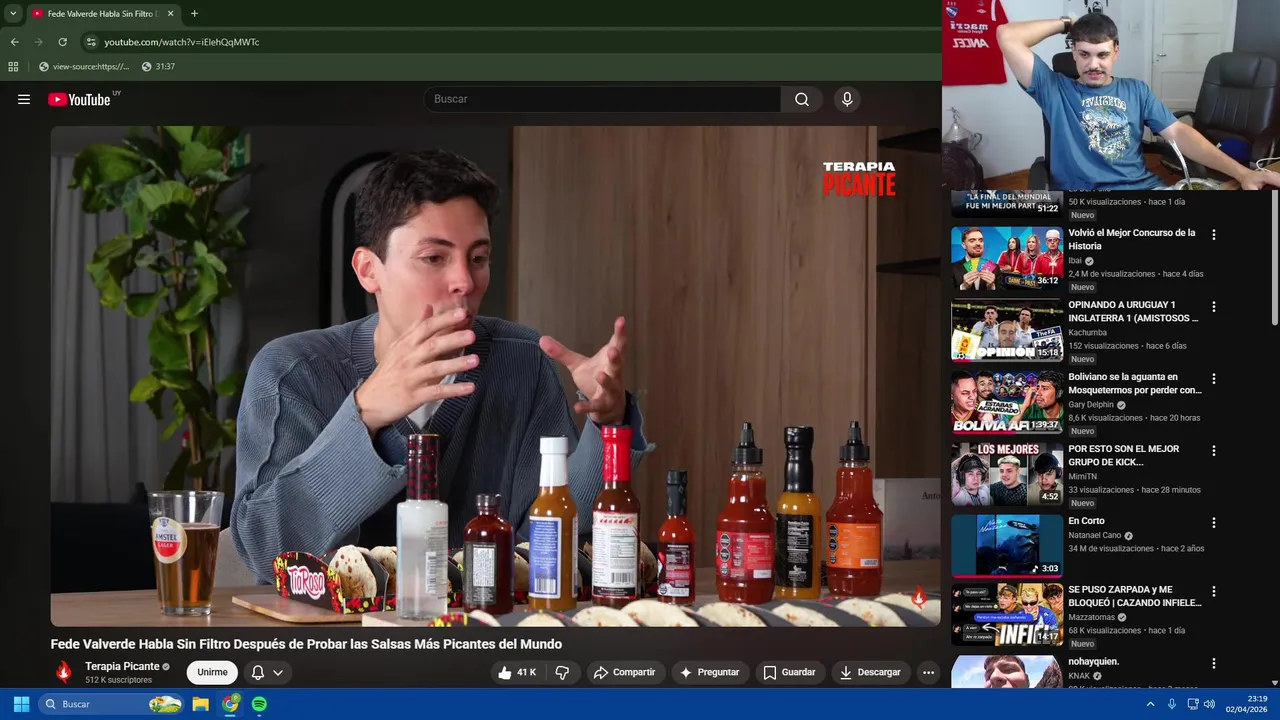Open the En Corto video title
The image size is (1280, 720).
pos(1086,521)
